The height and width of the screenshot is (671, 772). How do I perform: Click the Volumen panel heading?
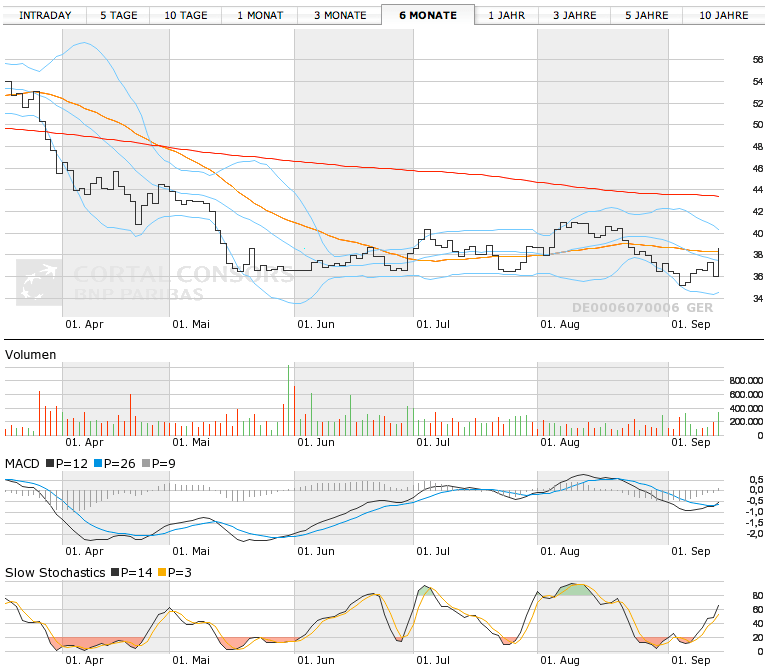tap(31, 354)
